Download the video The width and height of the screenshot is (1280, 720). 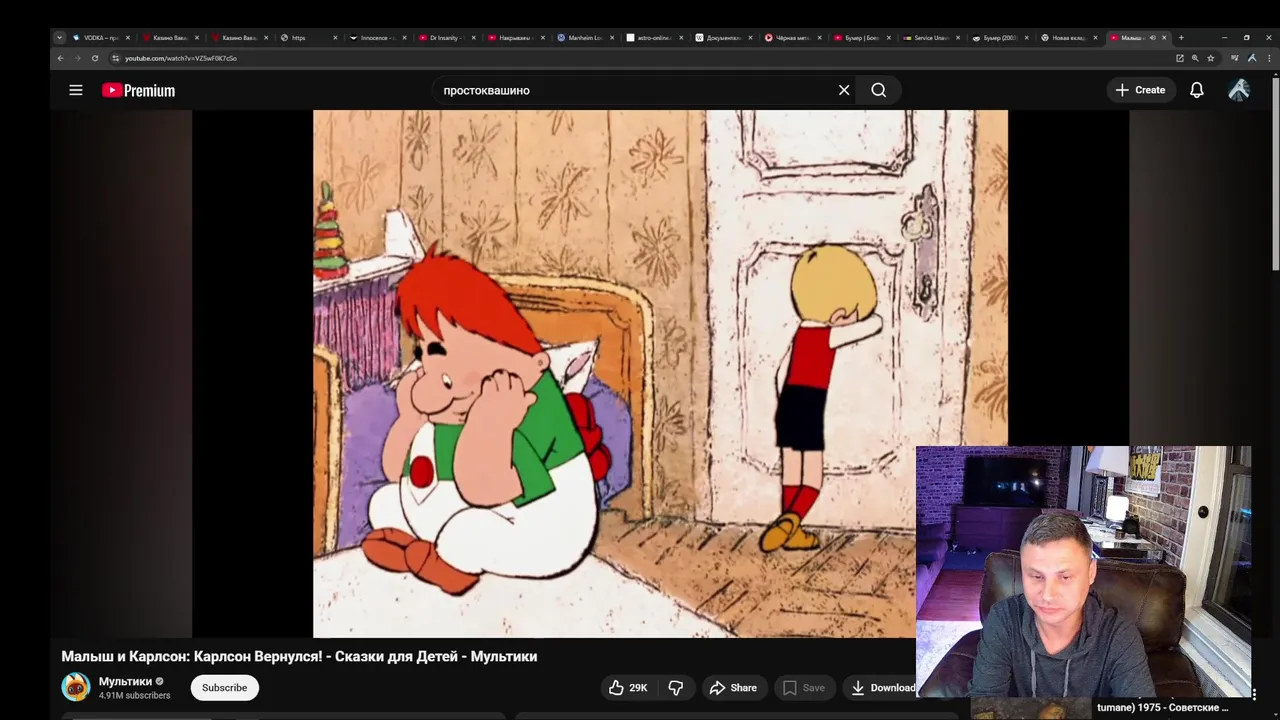tap(883, 688)
